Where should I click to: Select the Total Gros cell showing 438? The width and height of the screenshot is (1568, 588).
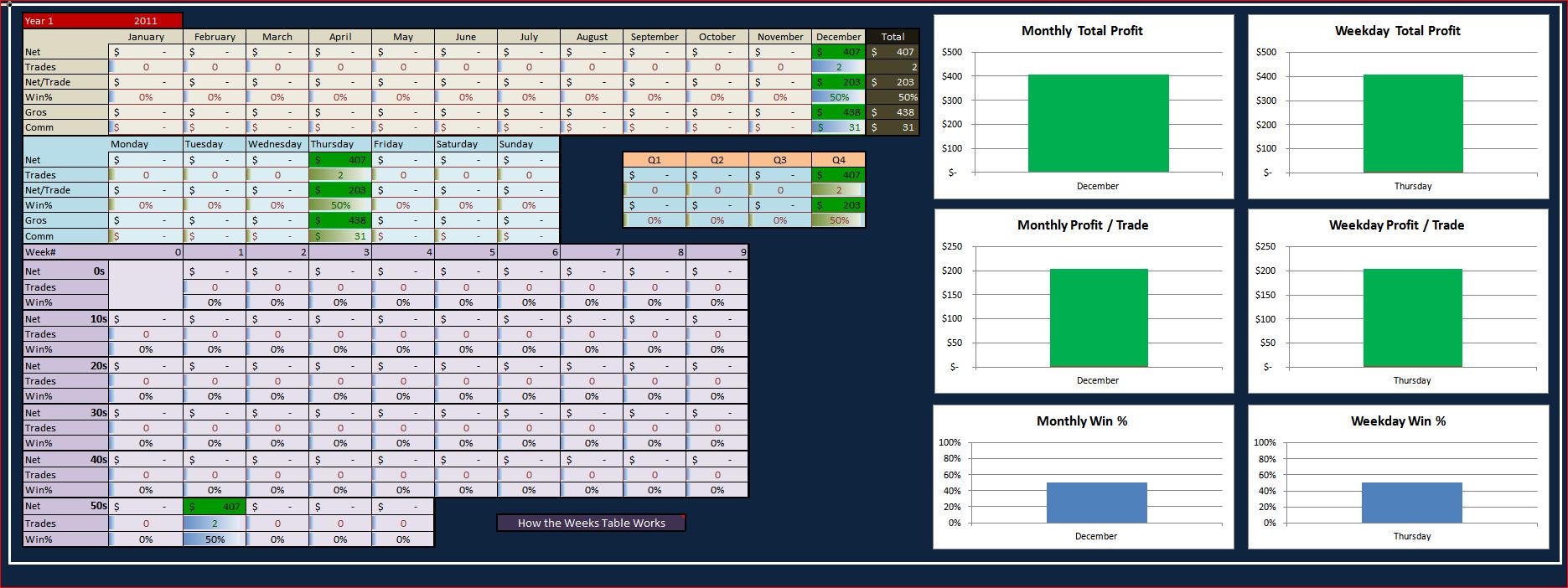click(893, 112)
